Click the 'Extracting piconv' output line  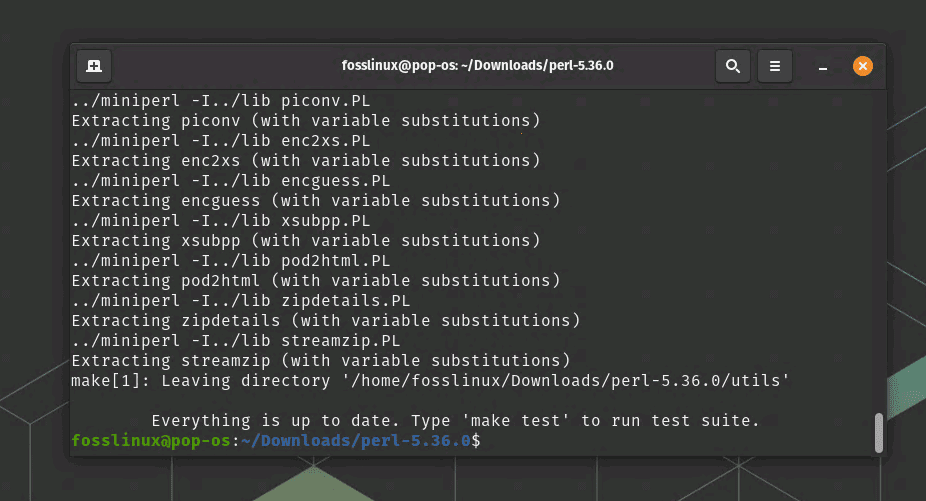pos(306,121)
